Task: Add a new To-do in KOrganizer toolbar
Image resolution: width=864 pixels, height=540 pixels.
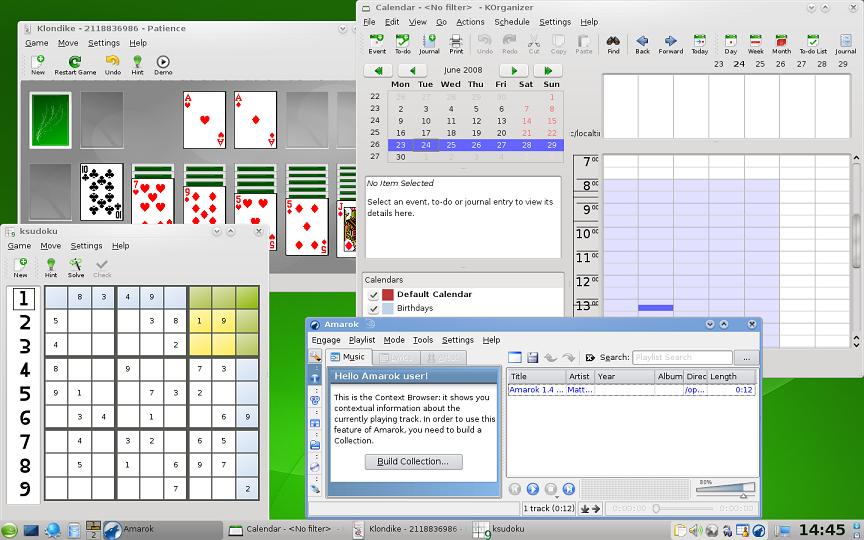Action: 403,44
